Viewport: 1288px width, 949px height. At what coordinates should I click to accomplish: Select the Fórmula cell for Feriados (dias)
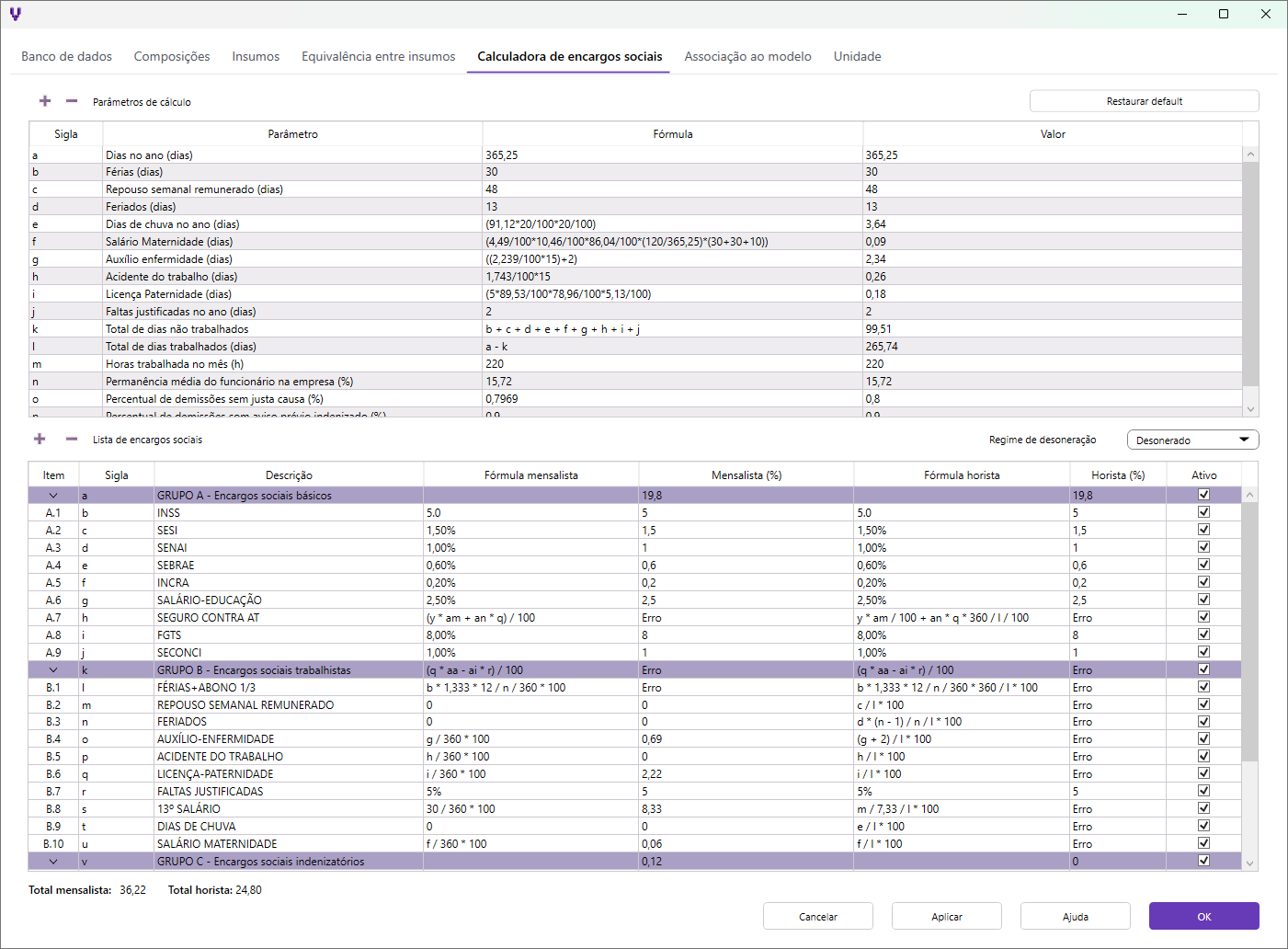(672, 207)
